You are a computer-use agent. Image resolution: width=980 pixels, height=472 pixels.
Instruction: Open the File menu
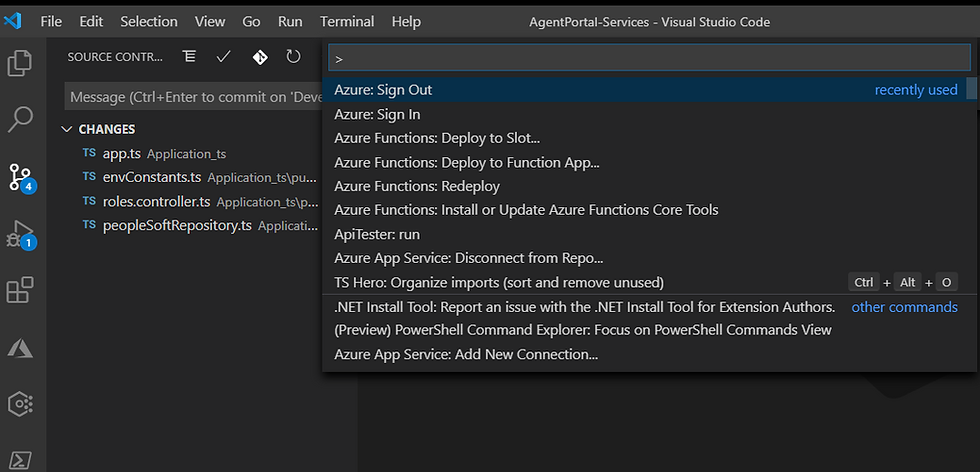click(51, 21)
